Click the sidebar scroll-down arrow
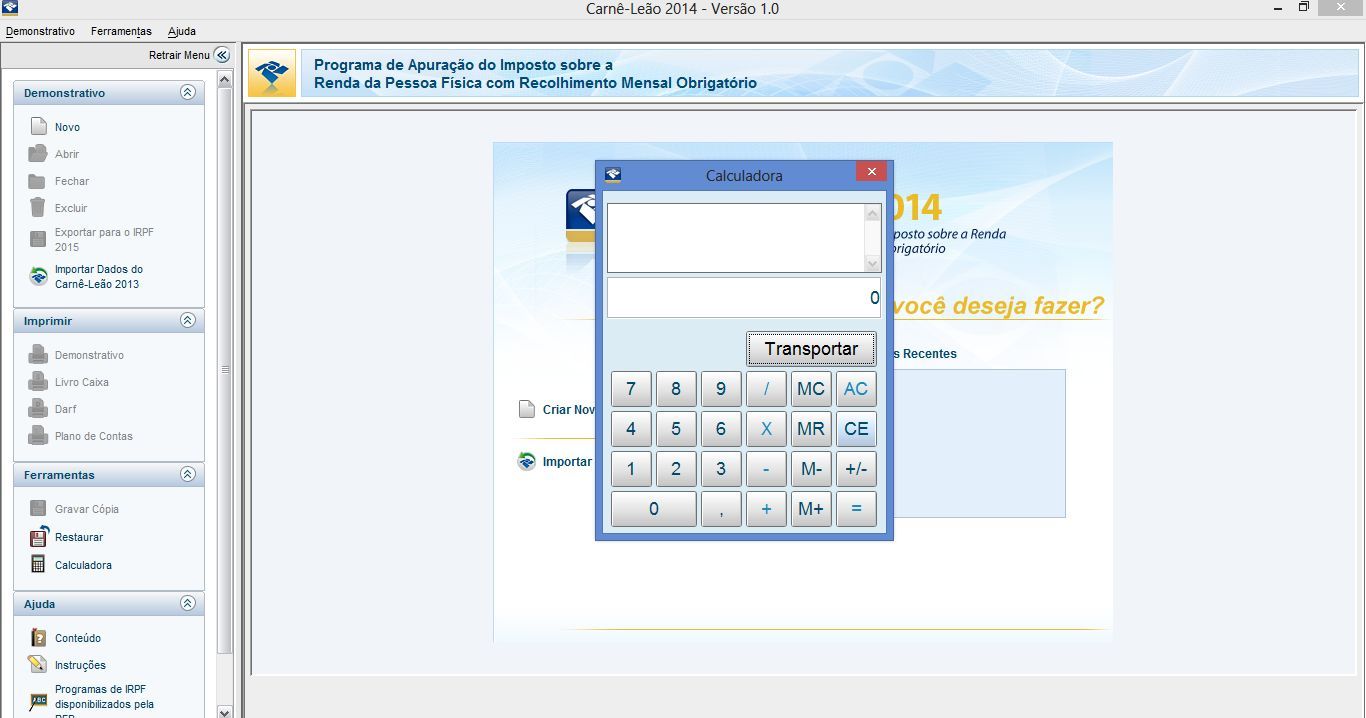 (224, 711)
